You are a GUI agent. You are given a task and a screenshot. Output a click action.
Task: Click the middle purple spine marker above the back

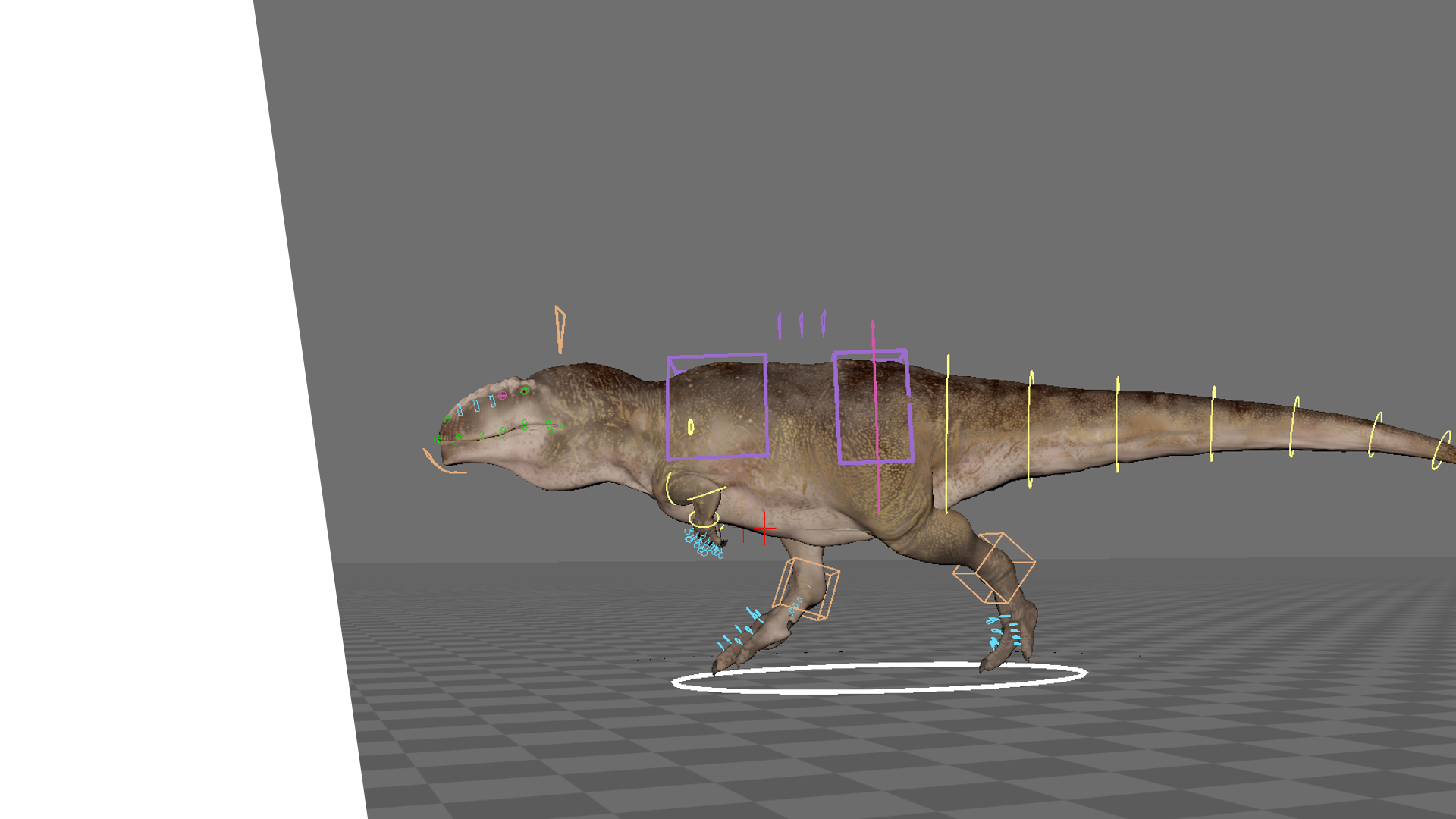click(x=801, y=325)
